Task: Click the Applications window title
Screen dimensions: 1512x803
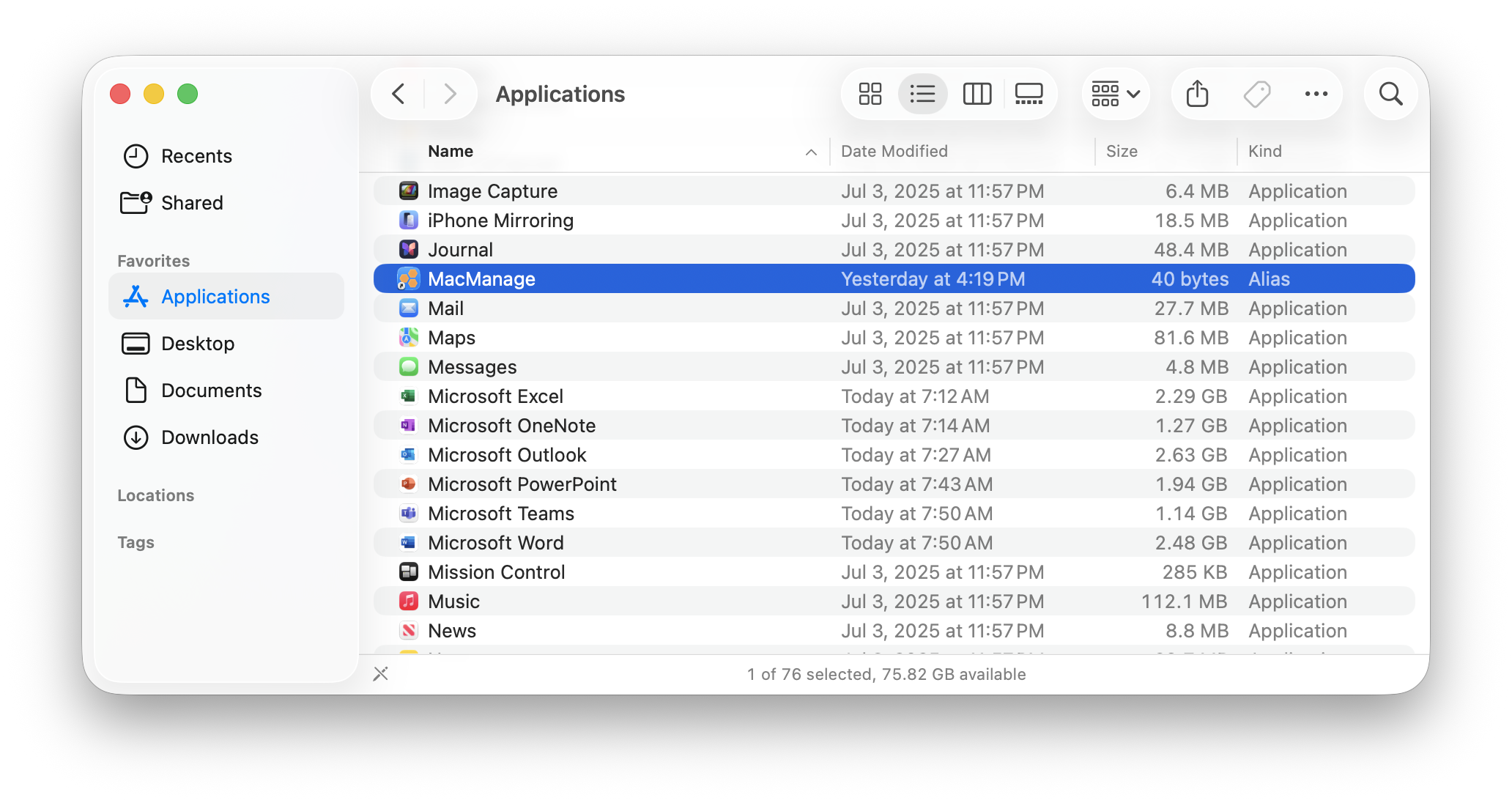Action: tap(560, 95)
